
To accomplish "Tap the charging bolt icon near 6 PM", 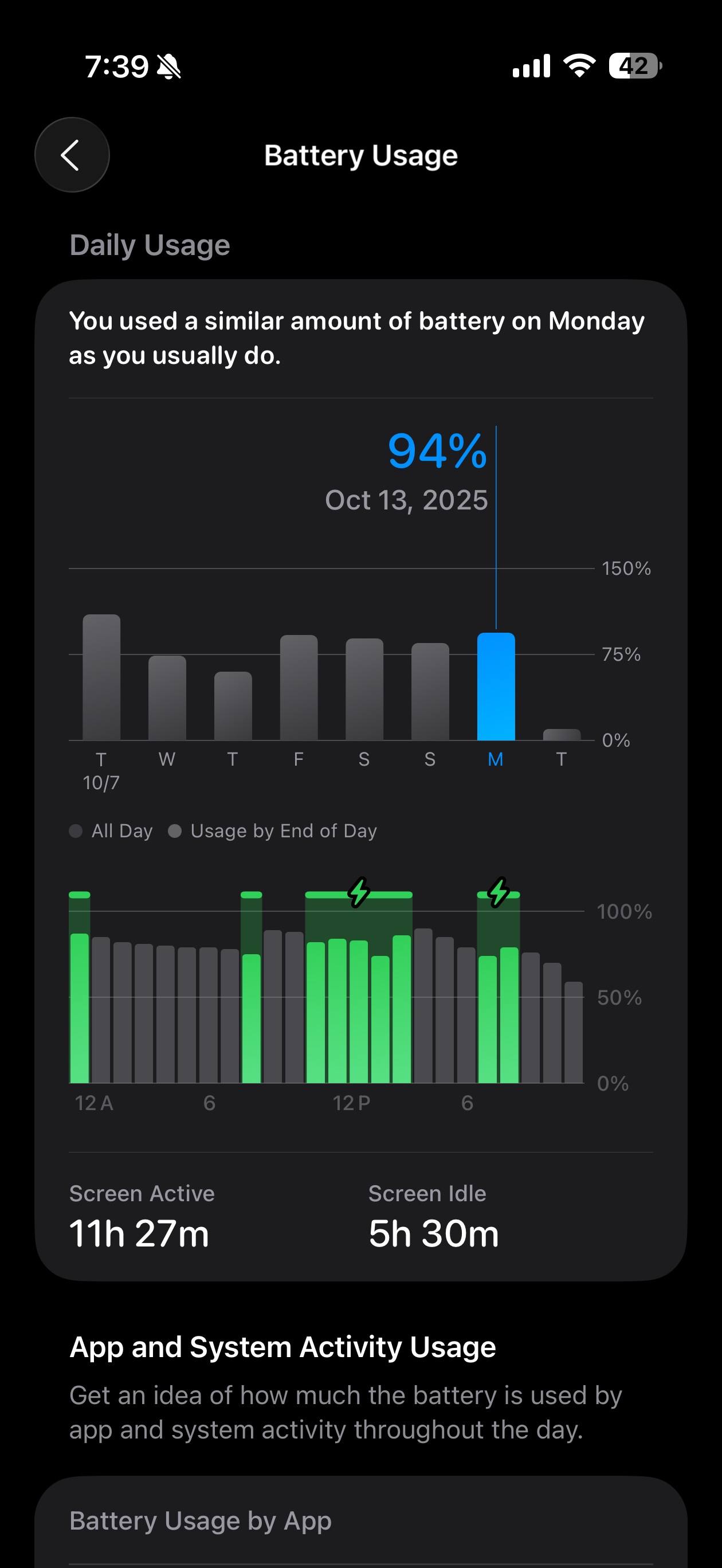I will tap(499, 892).
